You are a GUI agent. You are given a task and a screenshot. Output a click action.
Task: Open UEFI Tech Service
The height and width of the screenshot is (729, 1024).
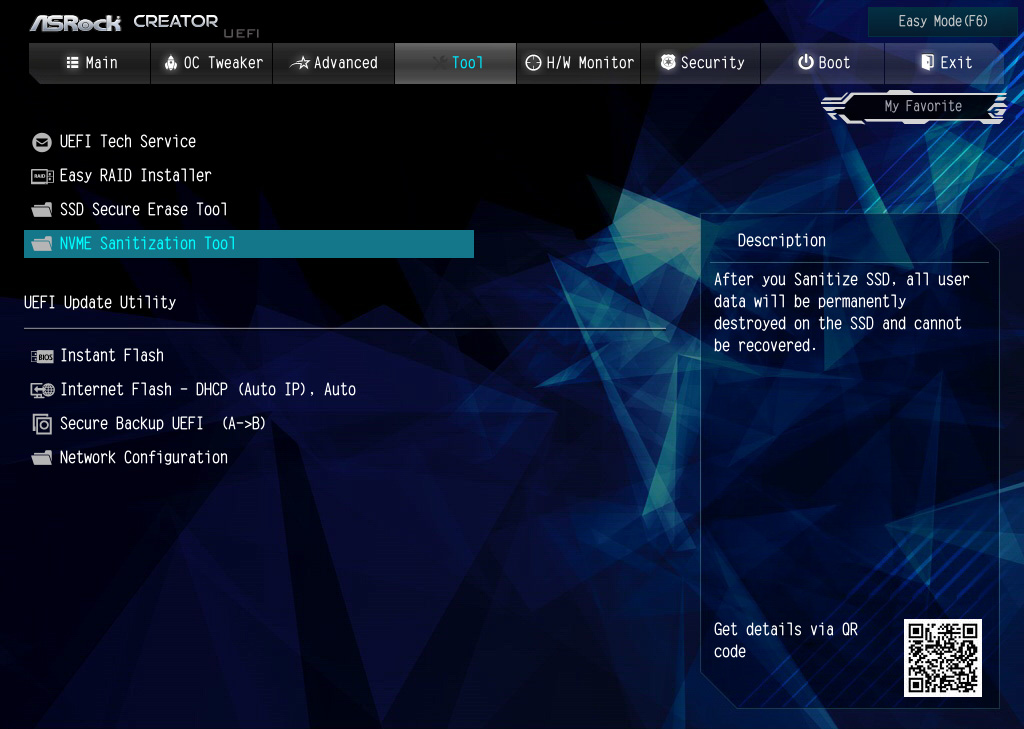(128, 142)
